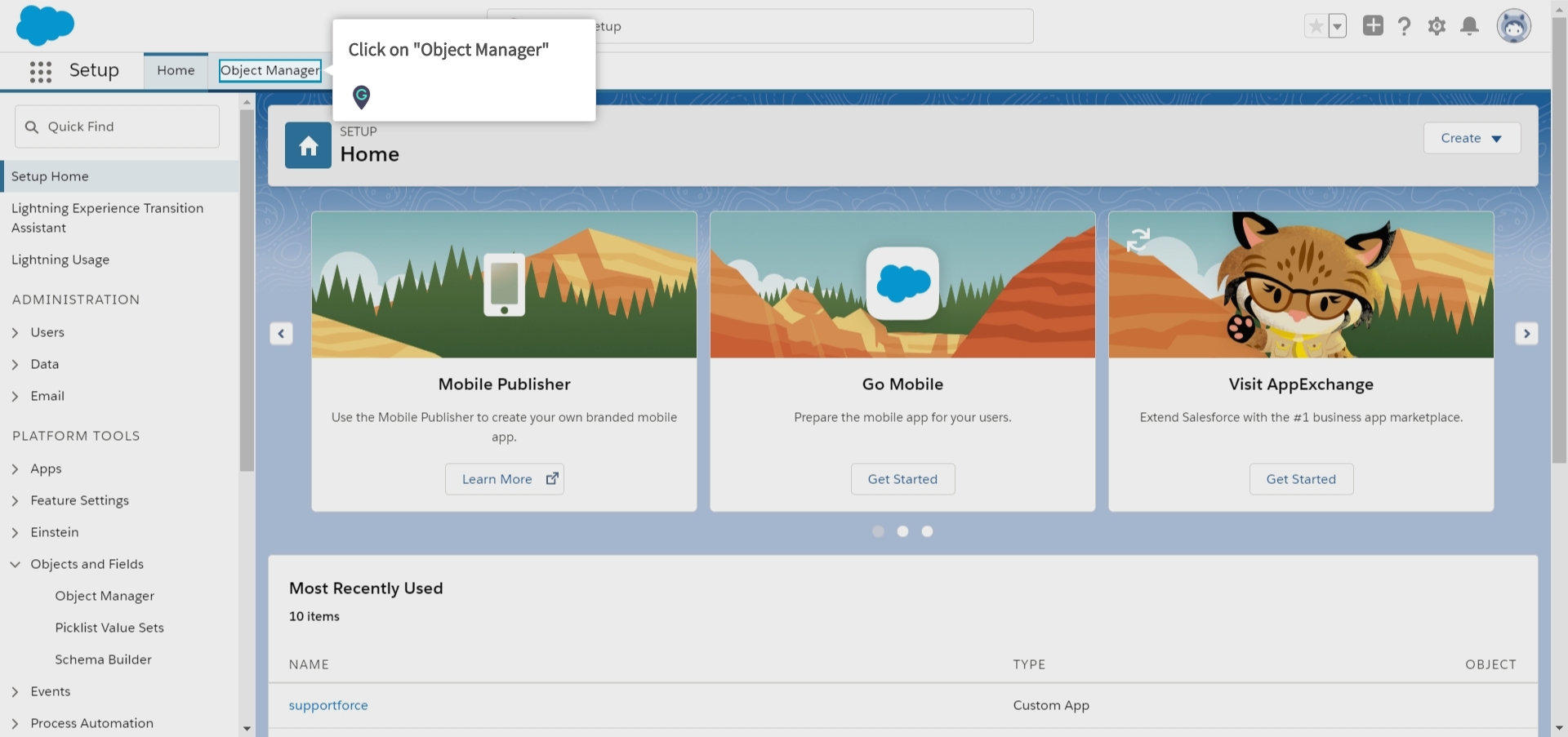Click Learn More on Mobile Publisher

tap(504, 479)
